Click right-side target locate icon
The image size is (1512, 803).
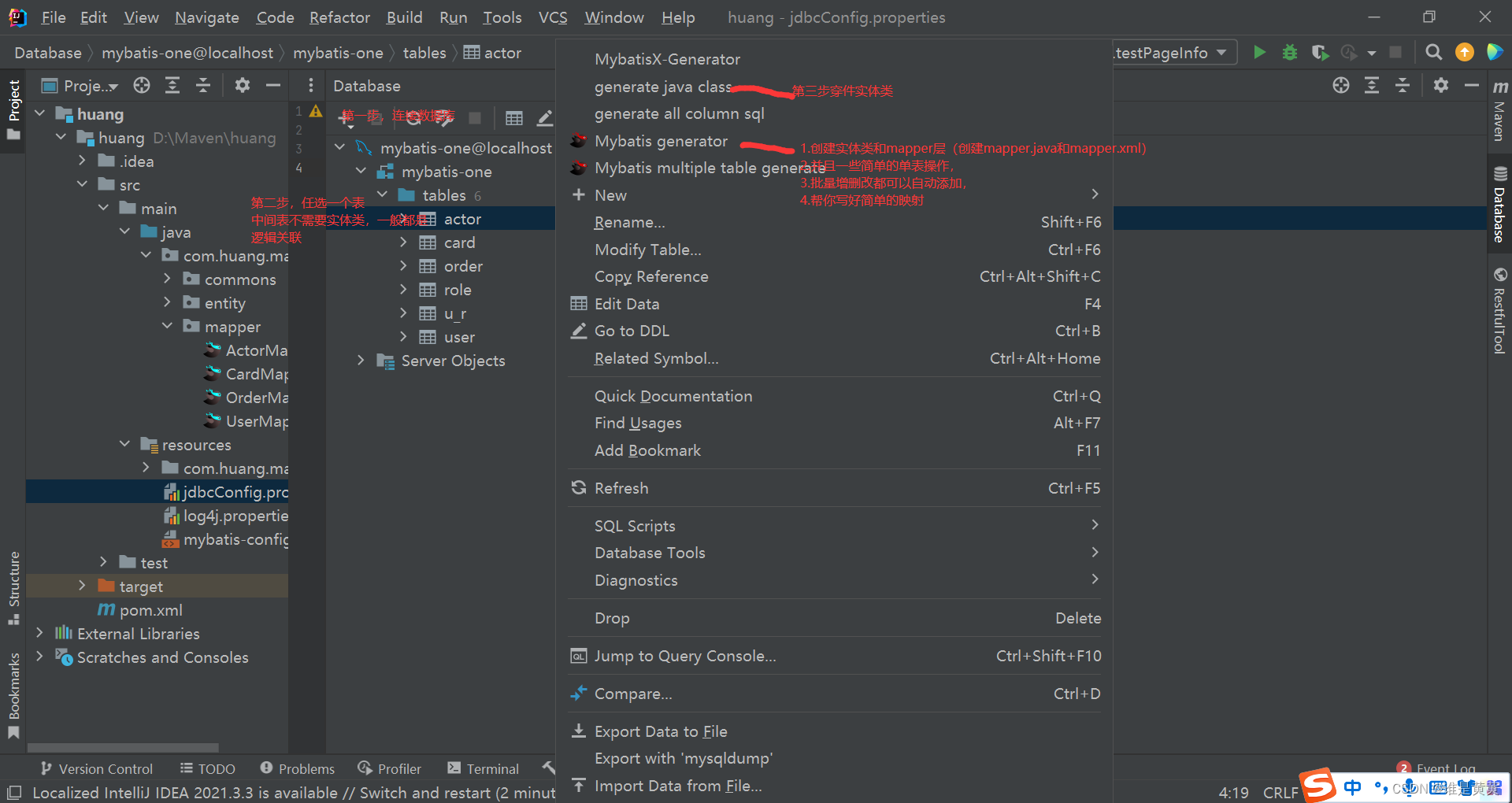[x=1341, y=86]
